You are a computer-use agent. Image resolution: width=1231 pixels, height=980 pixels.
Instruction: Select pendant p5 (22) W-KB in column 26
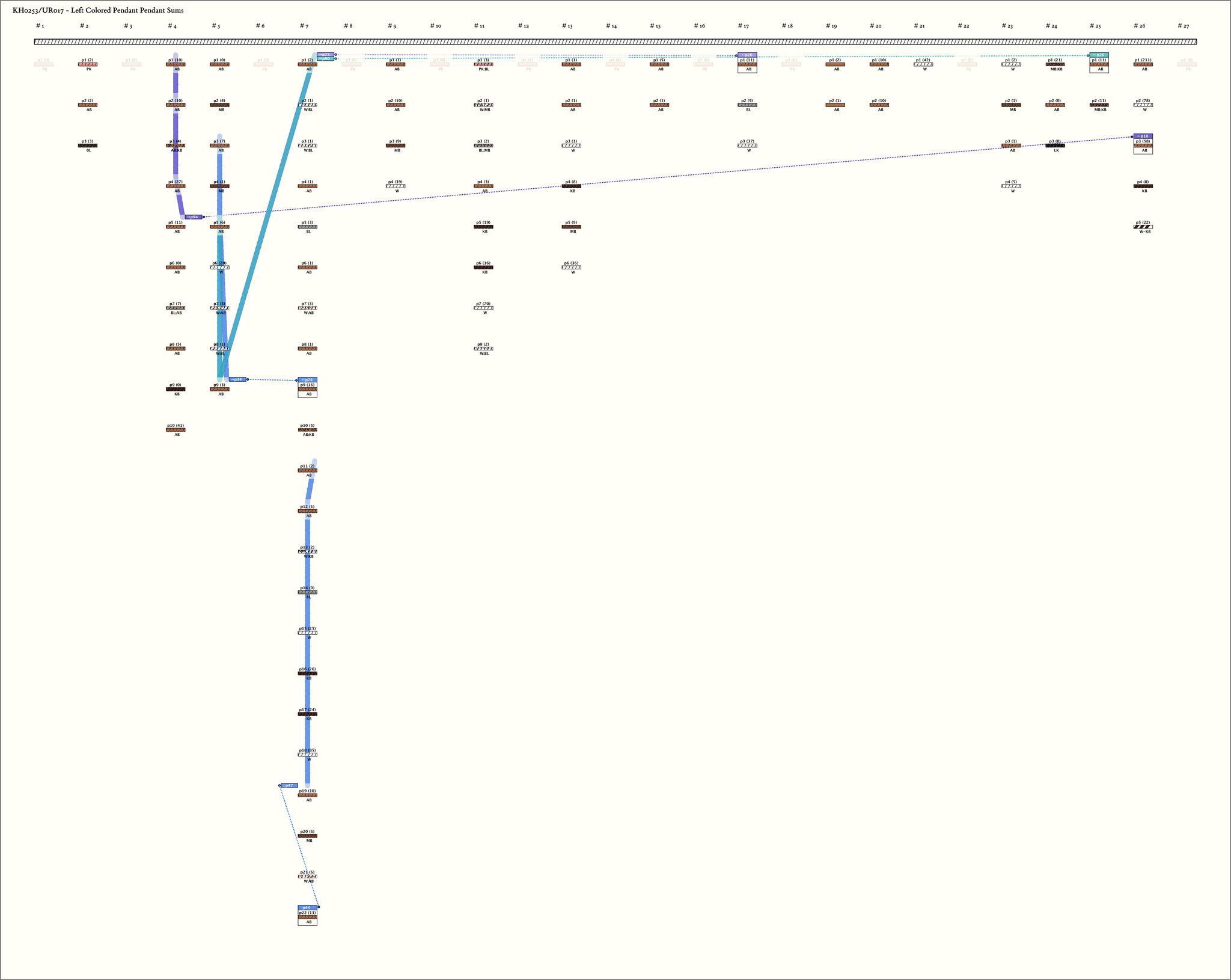click(1143, 227)
